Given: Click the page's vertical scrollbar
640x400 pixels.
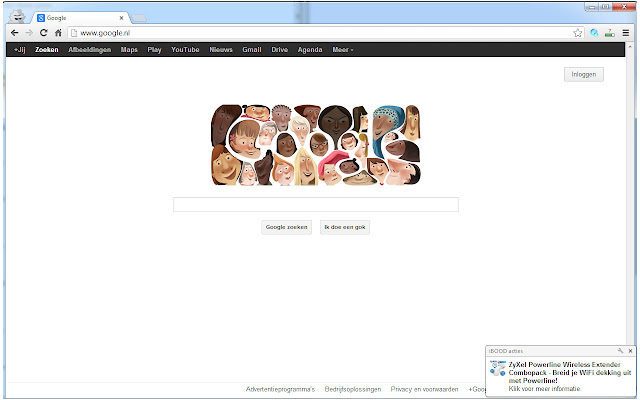Looking at the screenshot, I should (x=631, y=196).
